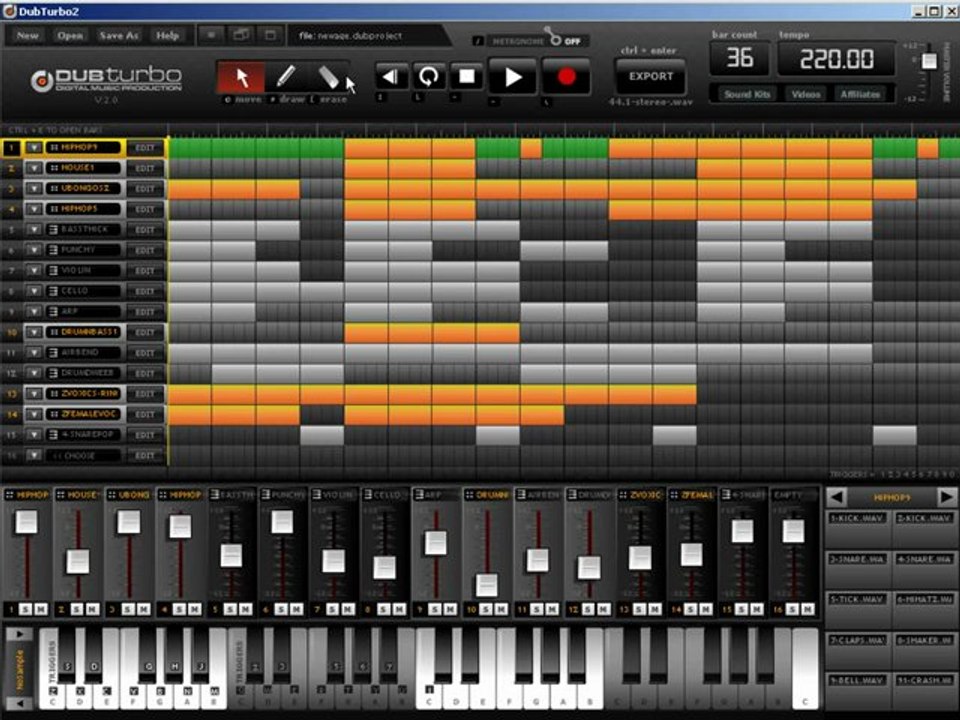Hit the red record button
The width and height of the screenshot is (960, 720).
click(x=566, y=77)
